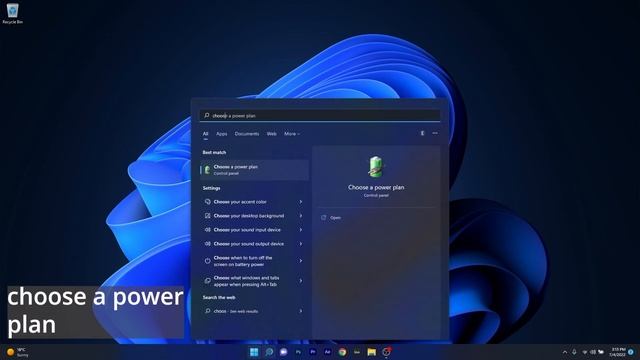Click the sound input device speaker icon
Image resolution: width=640 pixels, height=360 pixels.
pos(207,230)
